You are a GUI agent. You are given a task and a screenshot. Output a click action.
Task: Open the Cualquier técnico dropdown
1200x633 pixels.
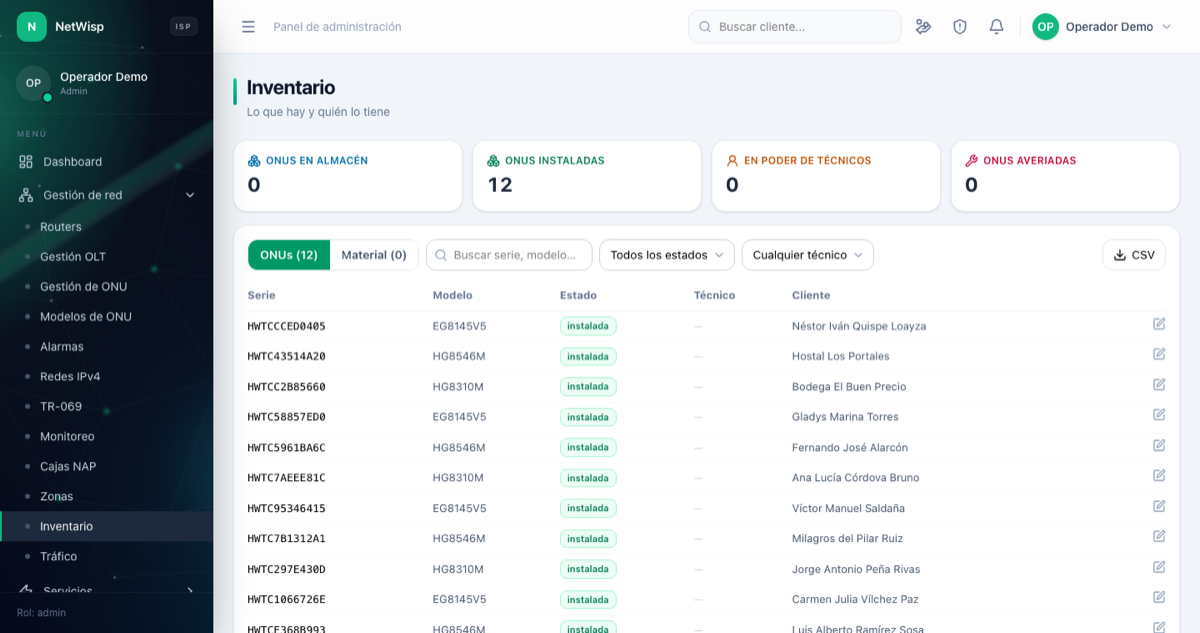[x=808, y=255]
